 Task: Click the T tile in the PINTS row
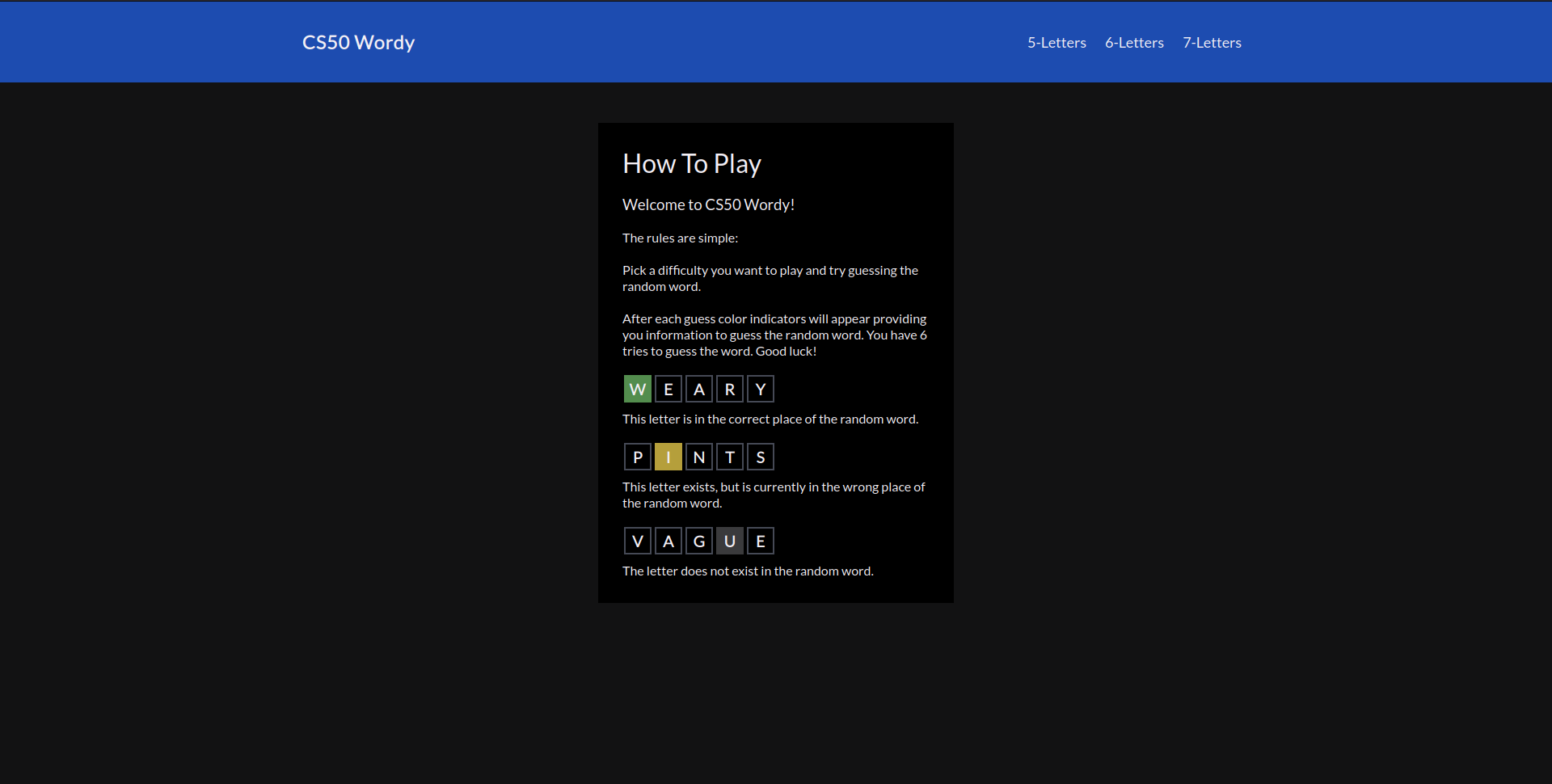click(729, 457)
